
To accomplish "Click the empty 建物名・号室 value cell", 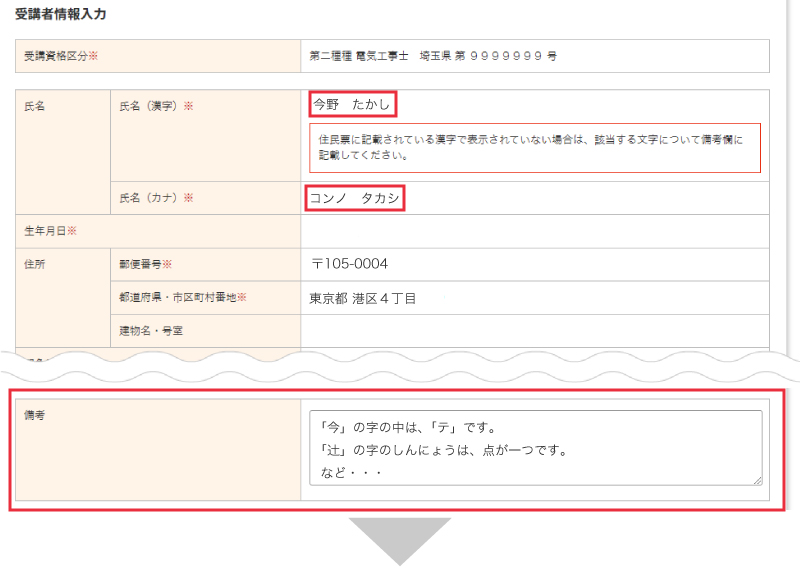I will (535, 330).
